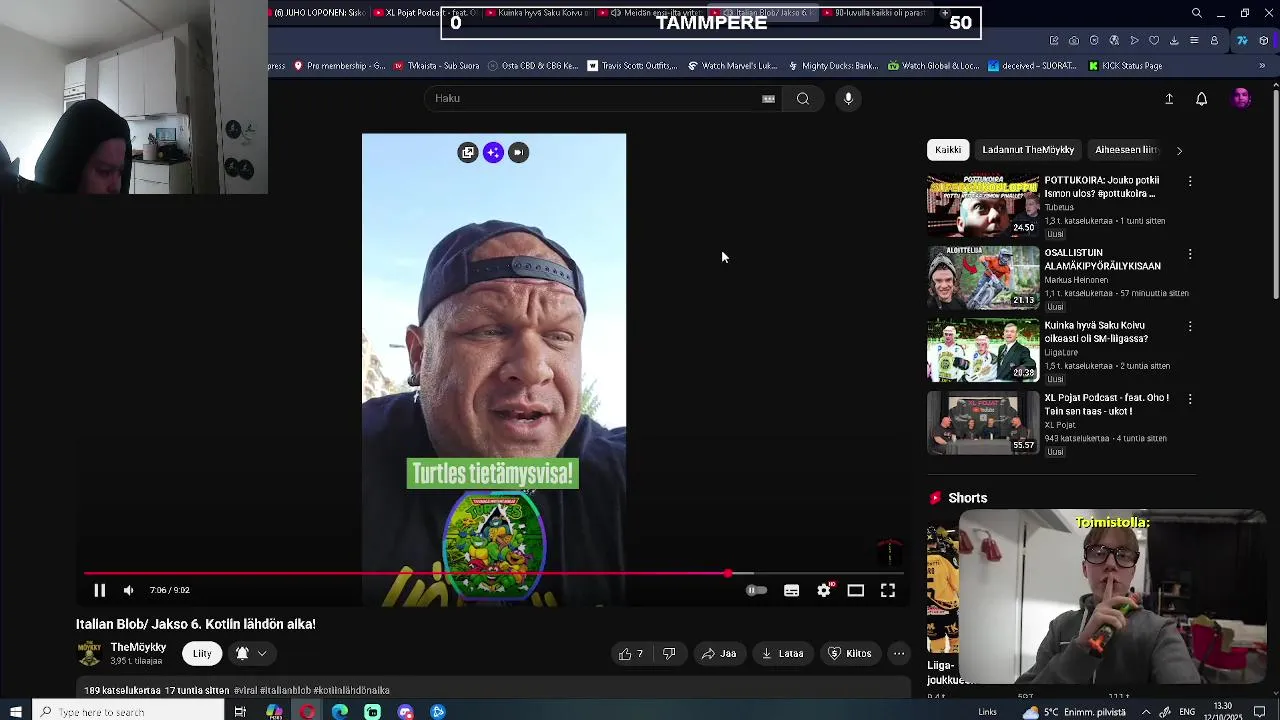Open KICK Status Page bookmark
The image size is (1280, 720).
click(1125, 66)
